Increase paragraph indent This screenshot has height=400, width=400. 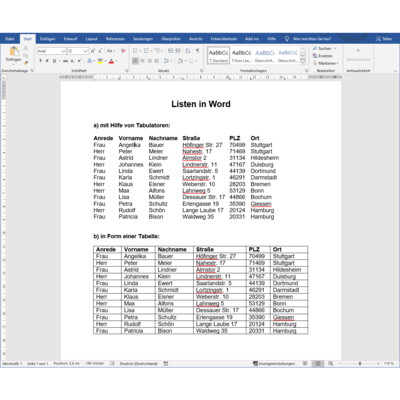178,51
